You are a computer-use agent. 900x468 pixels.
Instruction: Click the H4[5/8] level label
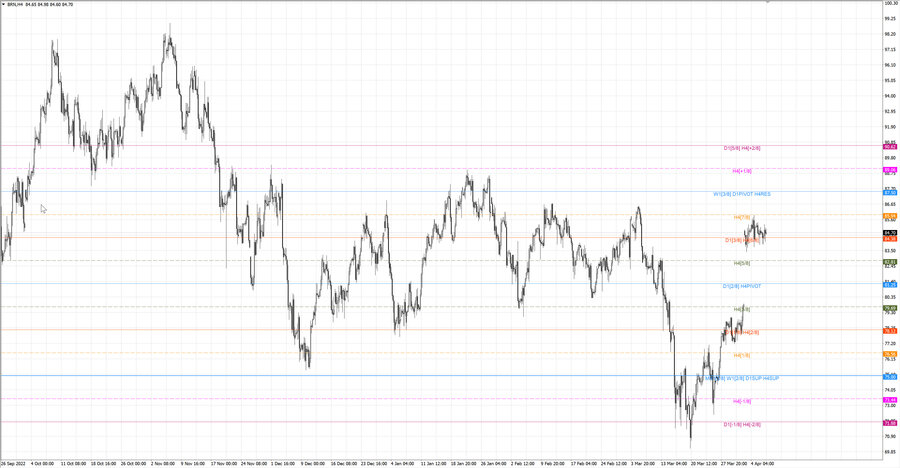[x=742, y=263]
